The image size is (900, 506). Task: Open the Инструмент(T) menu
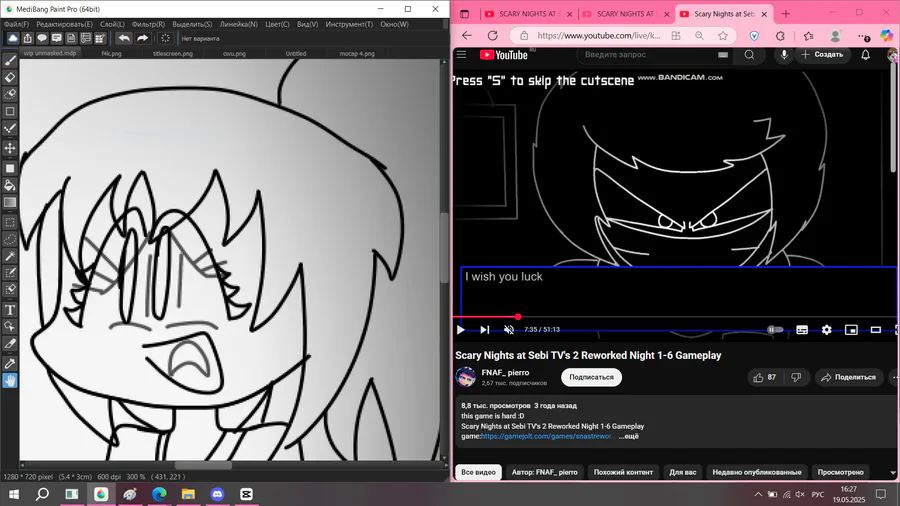(349, 24)
